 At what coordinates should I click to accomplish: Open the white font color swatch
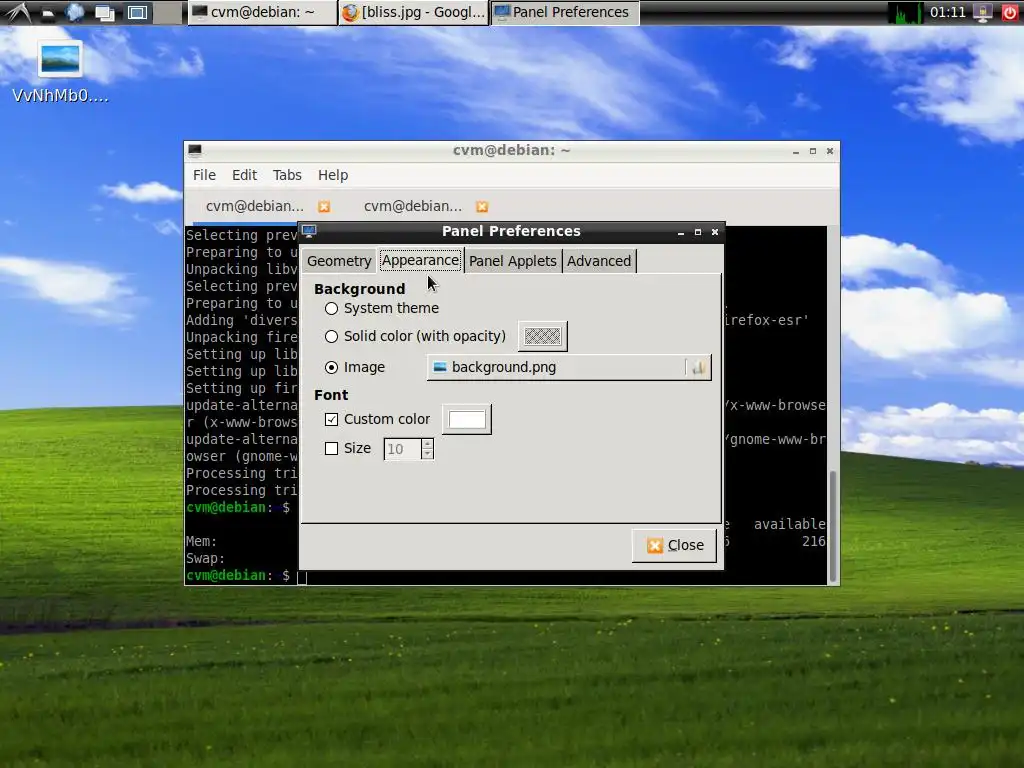[467, 419]
